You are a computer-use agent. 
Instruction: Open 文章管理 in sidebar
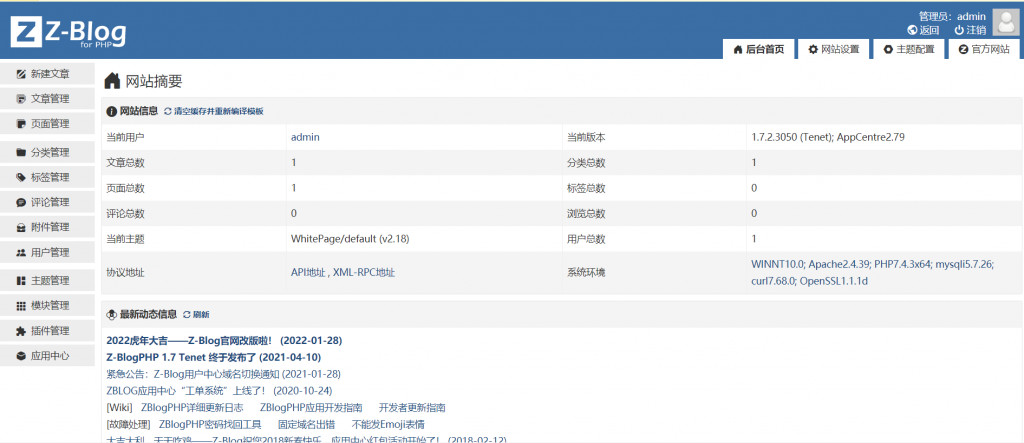[x=46, y=99]
